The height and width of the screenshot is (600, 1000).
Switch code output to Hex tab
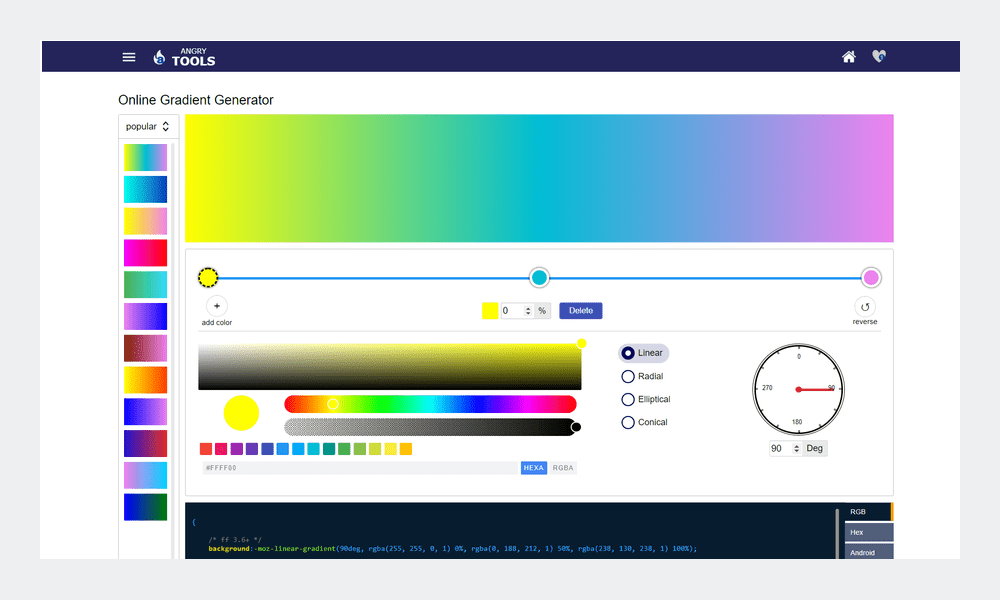tap(869, 532)
